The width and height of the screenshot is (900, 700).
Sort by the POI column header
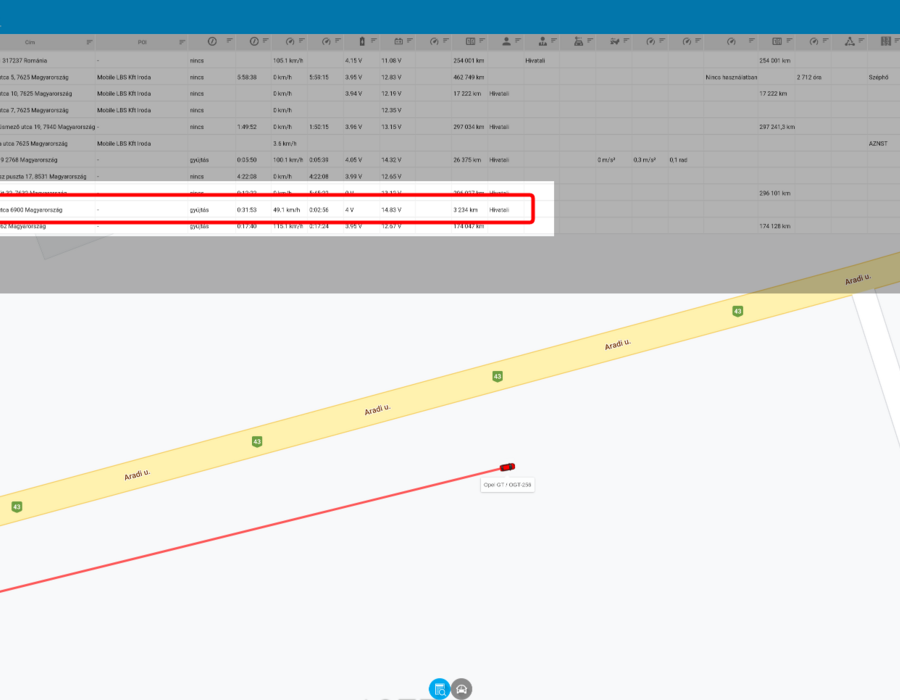coord(142,42)
